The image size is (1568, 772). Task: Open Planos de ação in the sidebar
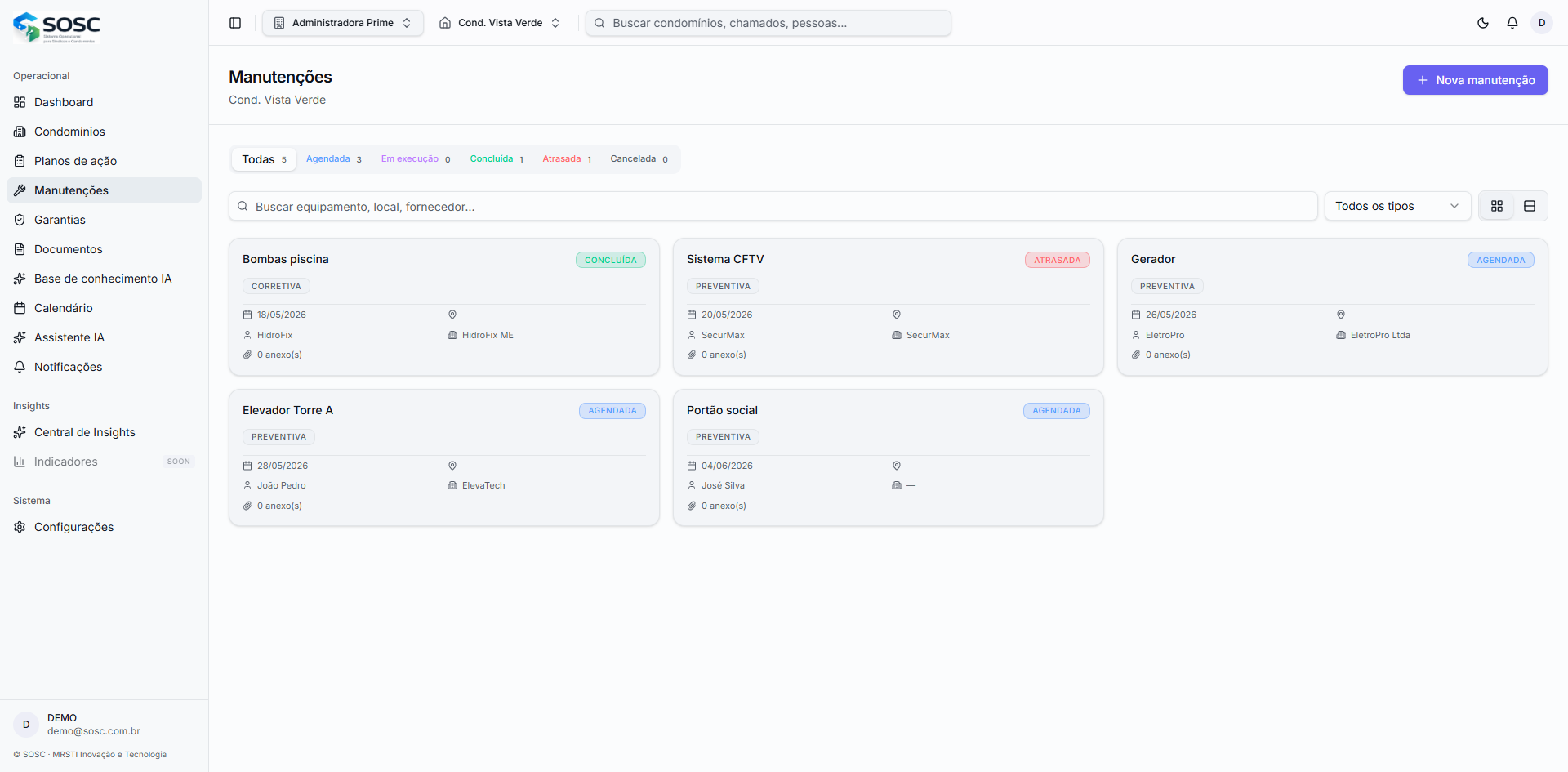pos(104,161)
